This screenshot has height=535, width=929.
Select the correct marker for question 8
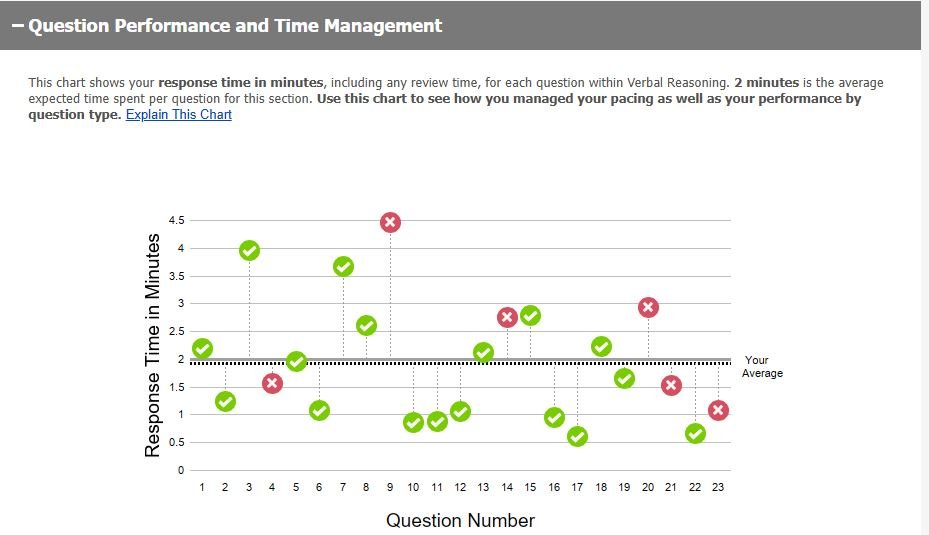(366, 325)
